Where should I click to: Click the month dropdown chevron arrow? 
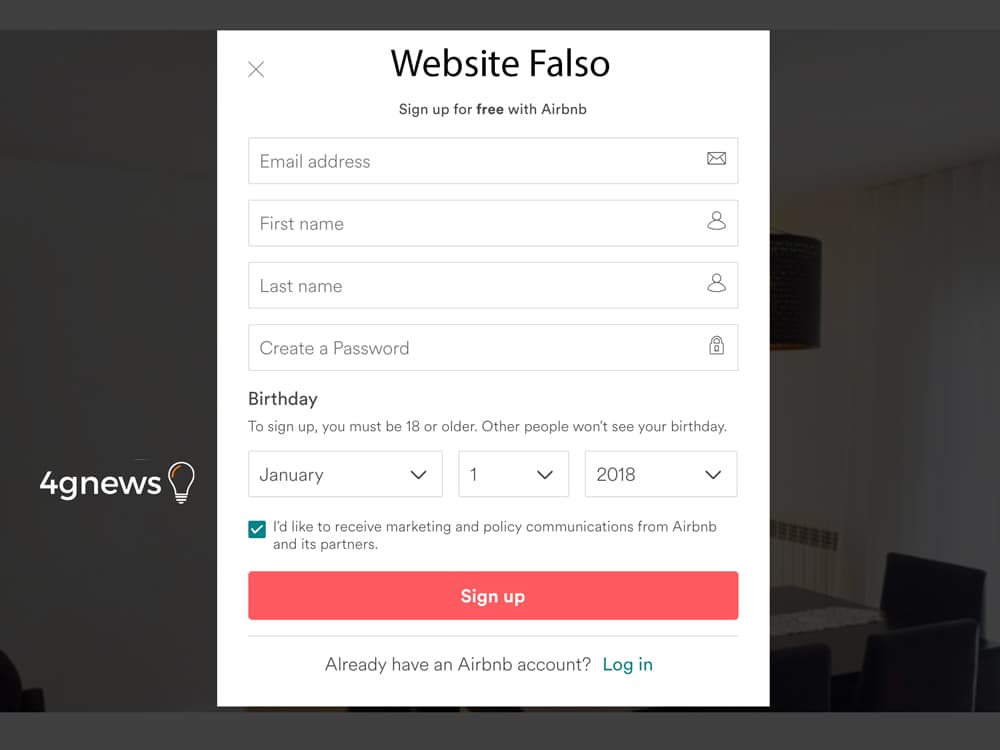[x=419, y=475]
